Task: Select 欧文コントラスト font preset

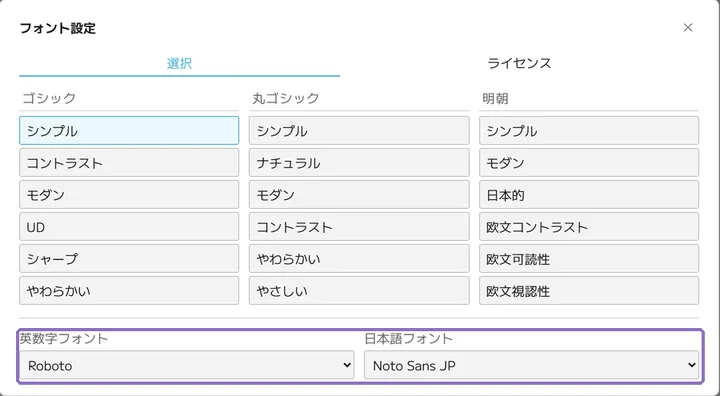Action: [589, 226]
